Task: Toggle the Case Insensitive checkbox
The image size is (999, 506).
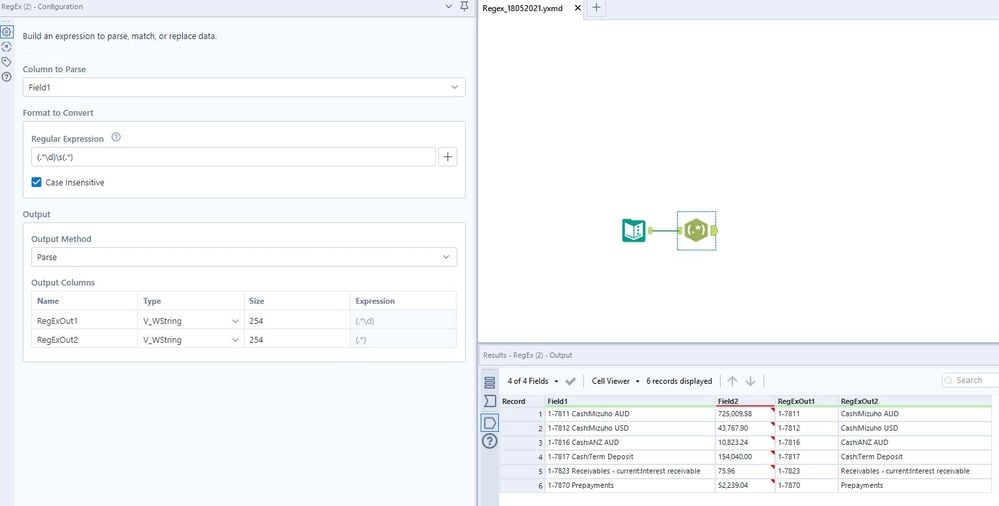Action: point(36,182)
